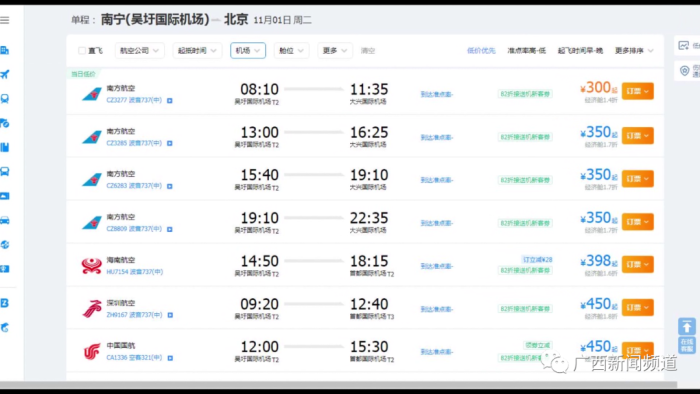700x394 pixels.
Task: Open the price-trend chart icon at right
Action: (x=683, y=46)
